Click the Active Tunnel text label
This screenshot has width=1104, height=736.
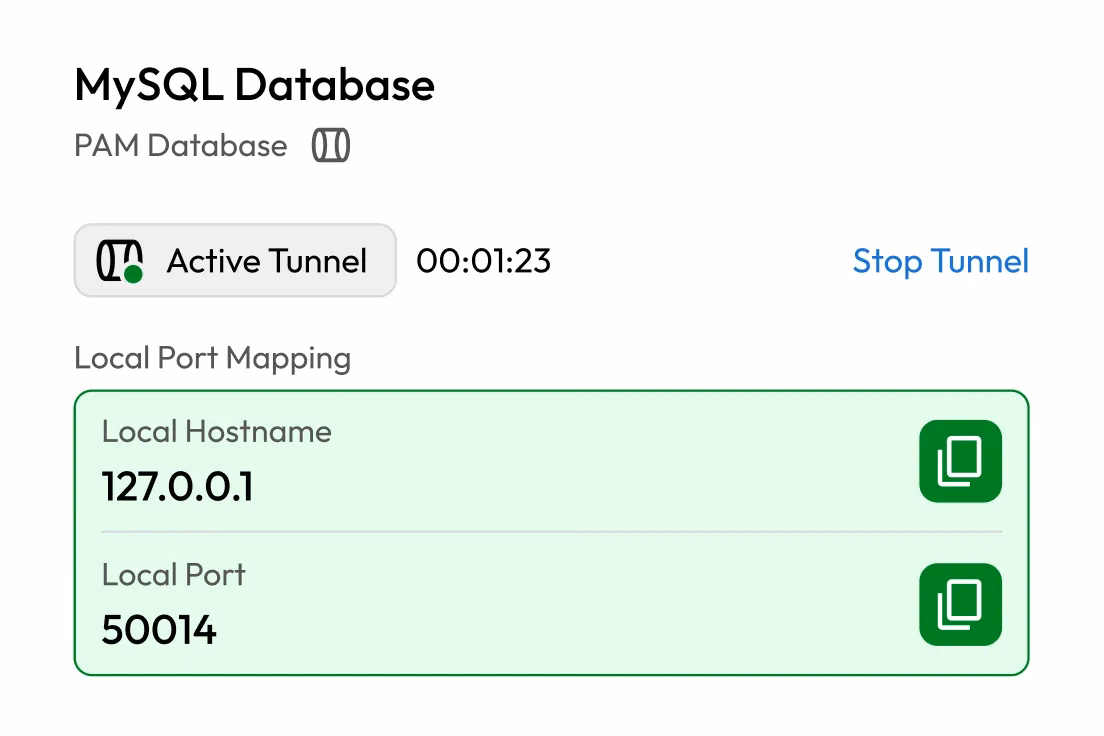267,261
